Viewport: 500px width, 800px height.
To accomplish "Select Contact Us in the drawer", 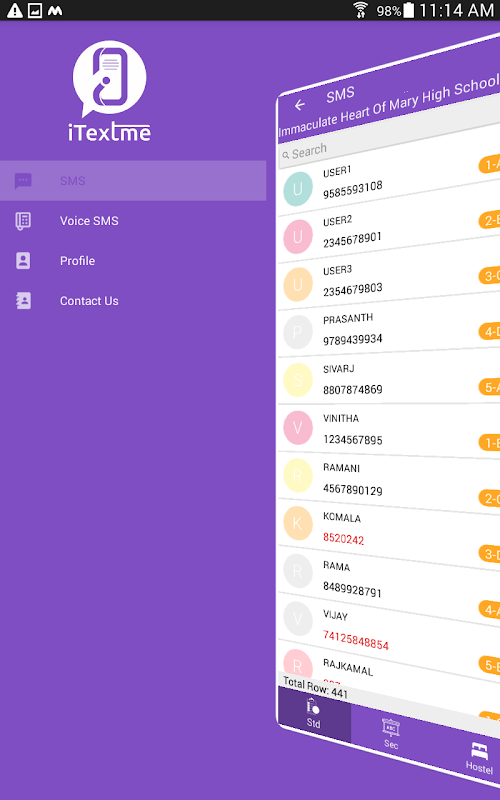I will pyautogui.click(x=133, y=301).
